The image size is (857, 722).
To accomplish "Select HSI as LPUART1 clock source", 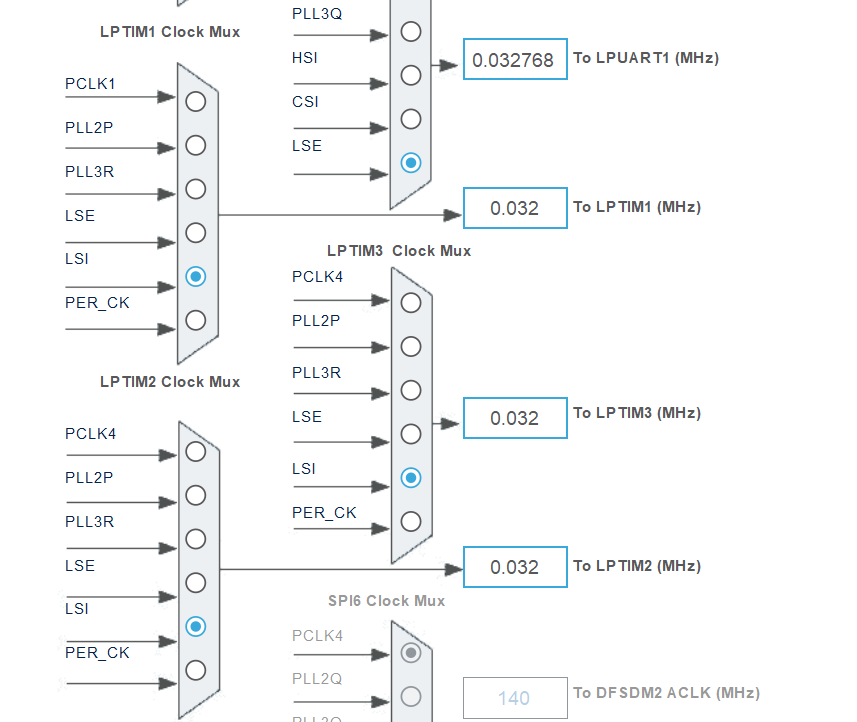I will (410, 74).
